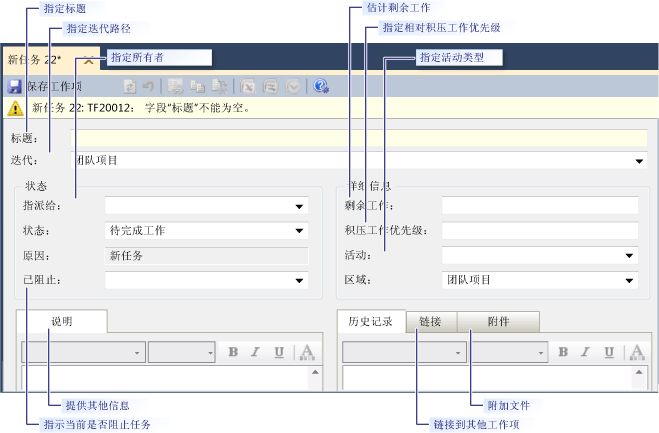Click scroll-up arrow in 说明 text area
Viewport: 659px width, 433px height.
coord(315,372)
